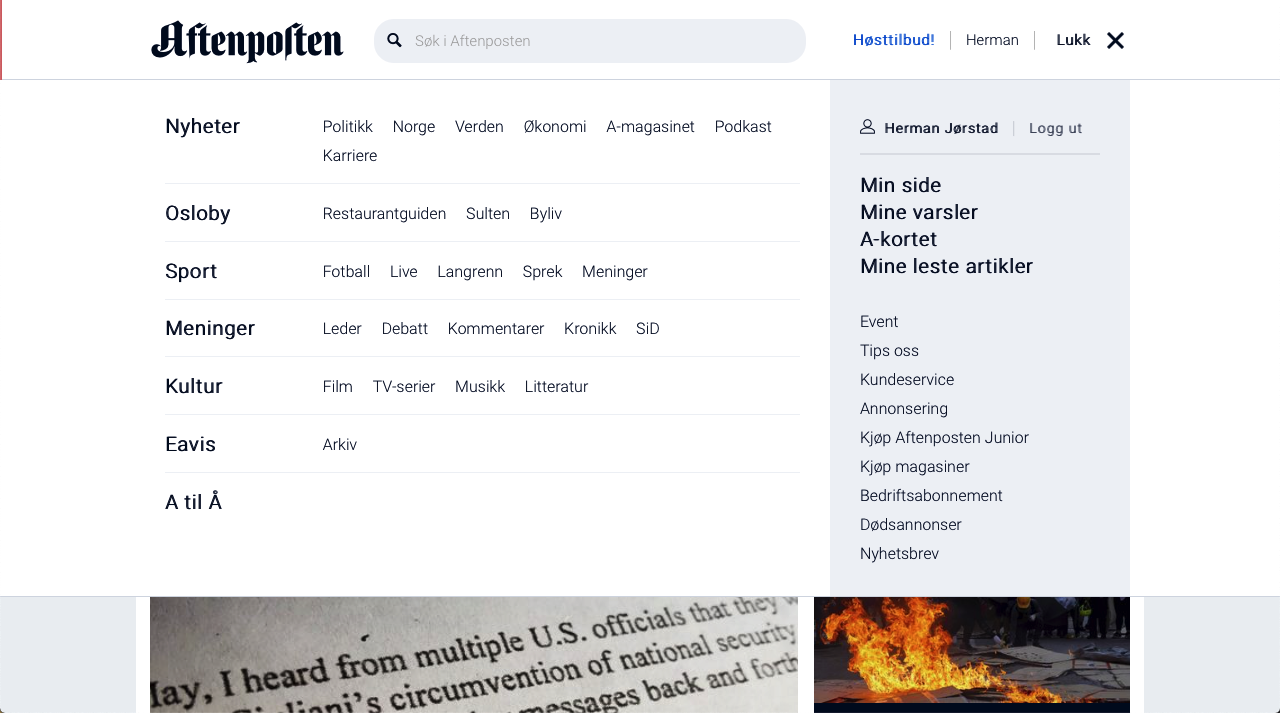Open the A til Å index

click(x=194, y=502)
